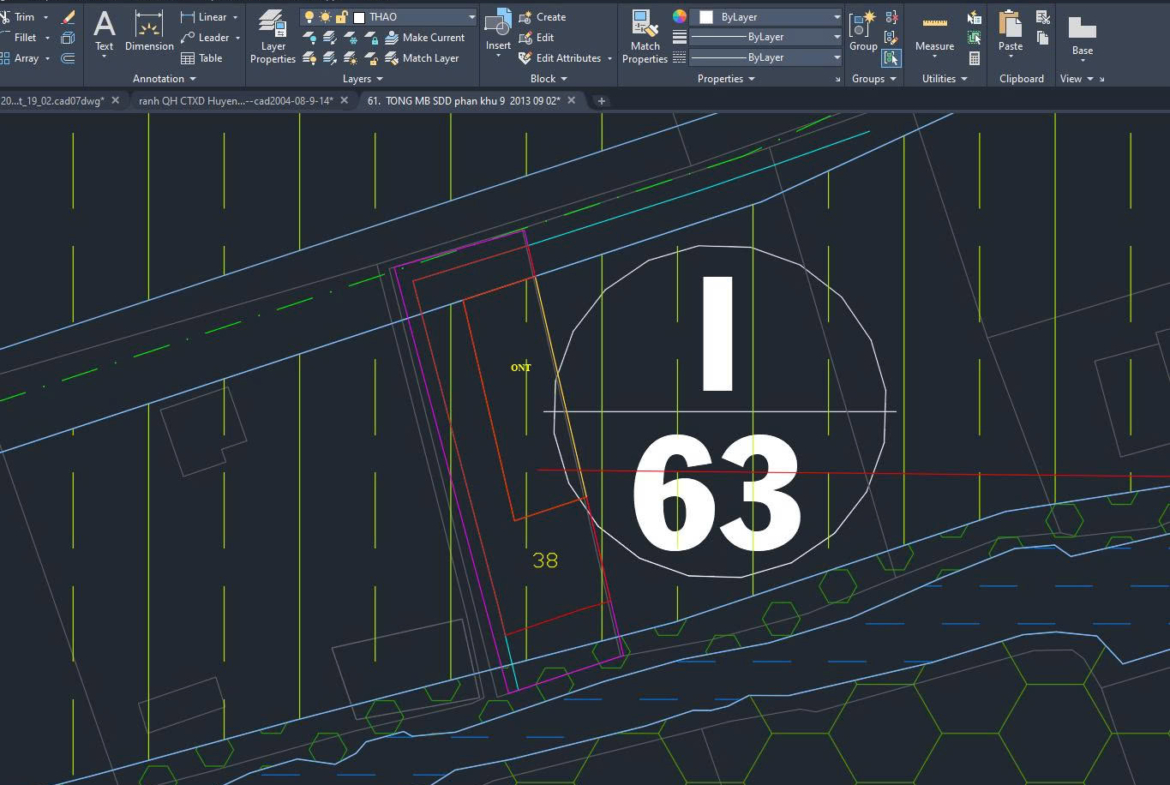The width and height of the screenshot is (1170, 785).
Task: Switch to the ranh QH CTXD Huyen drawing tab
Action: 235,101
